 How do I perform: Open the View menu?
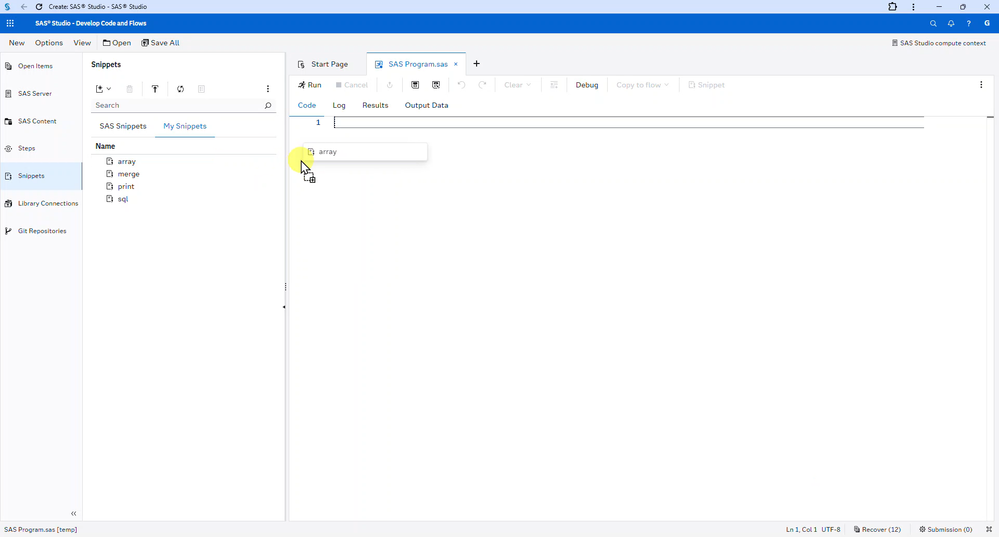click(82, 43)
